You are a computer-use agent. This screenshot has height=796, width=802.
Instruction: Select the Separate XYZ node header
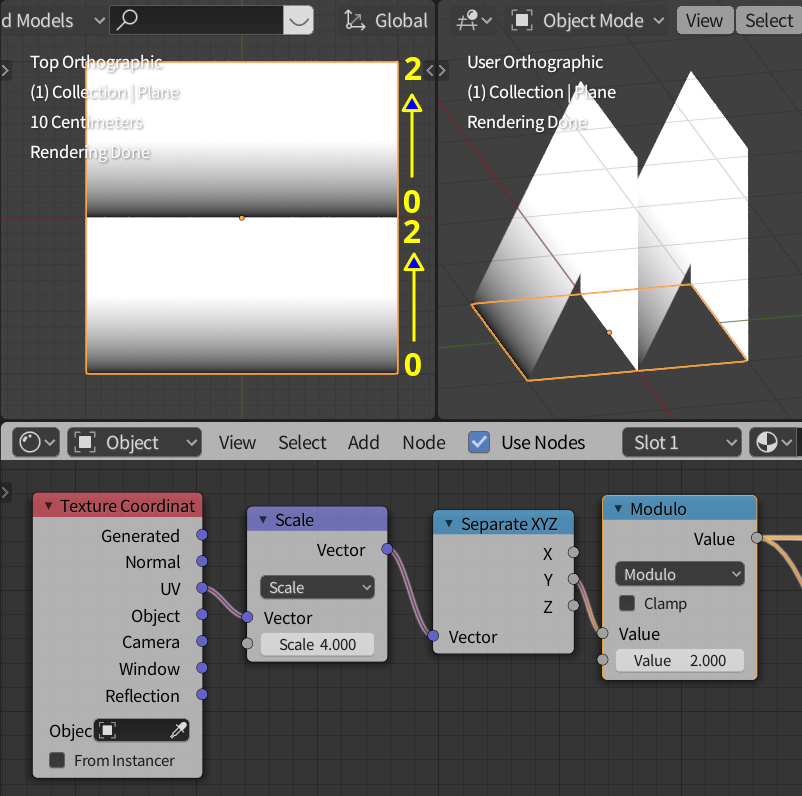pyautogui.click(x=503, y=523)
